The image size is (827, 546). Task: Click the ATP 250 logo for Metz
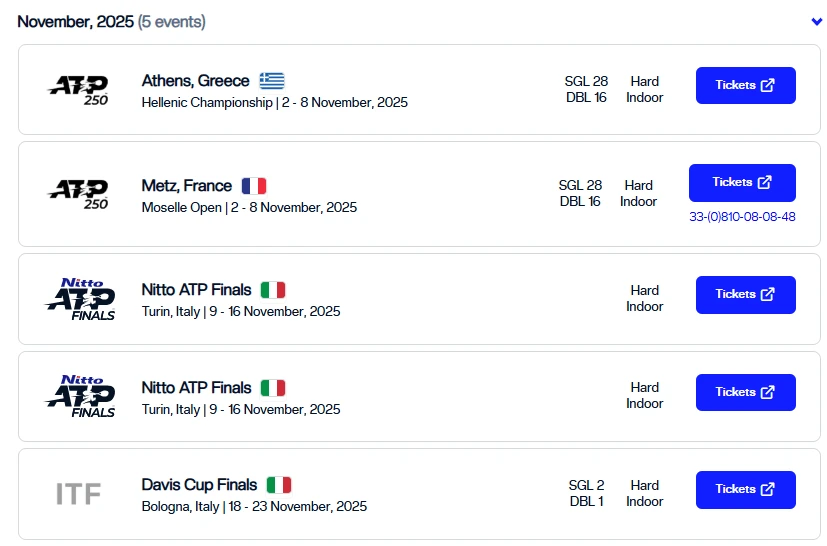pos(79,194)
